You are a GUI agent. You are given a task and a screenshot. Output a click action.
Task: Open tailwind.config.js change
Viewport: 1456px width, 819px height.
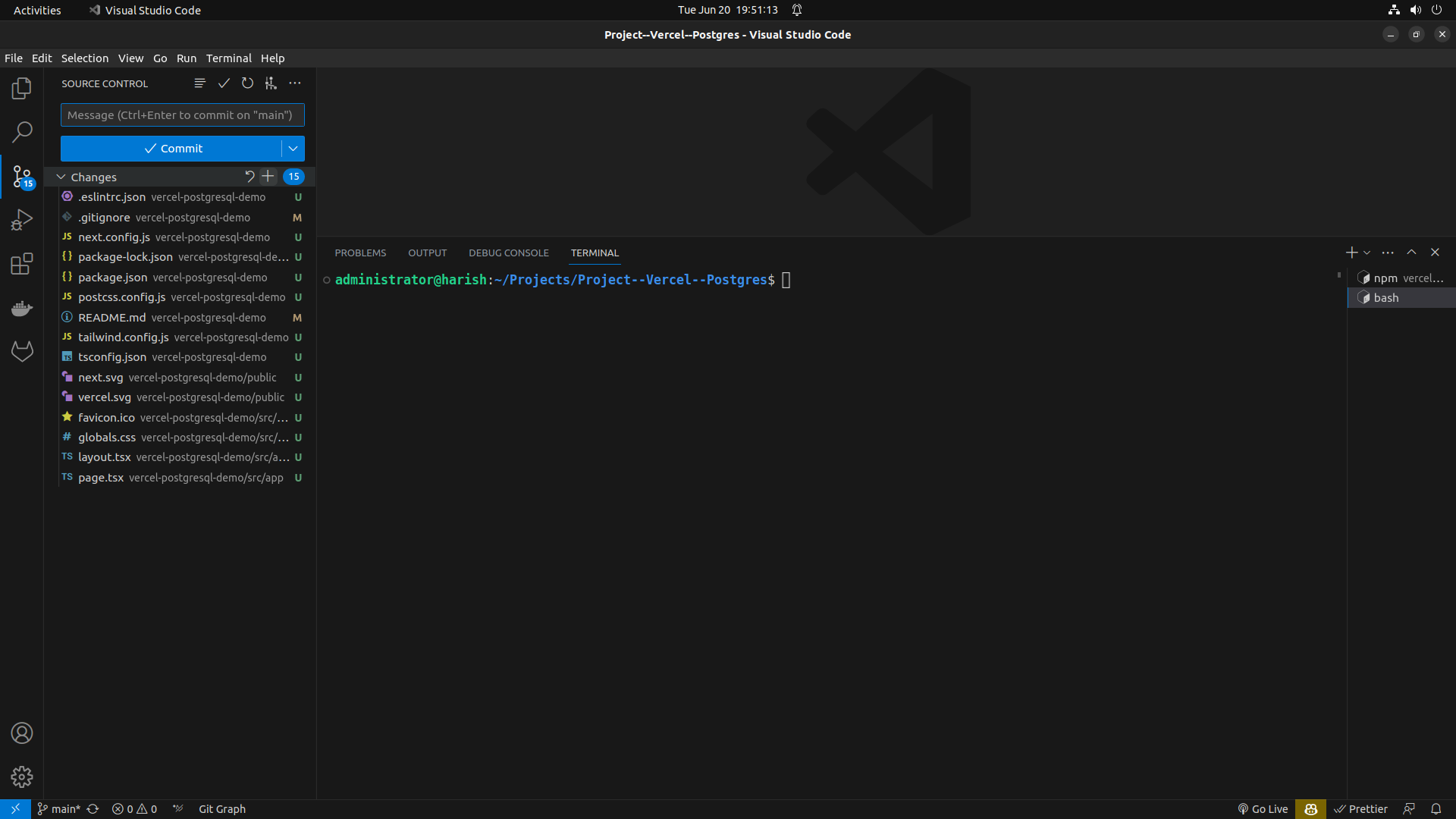[180, 337]
